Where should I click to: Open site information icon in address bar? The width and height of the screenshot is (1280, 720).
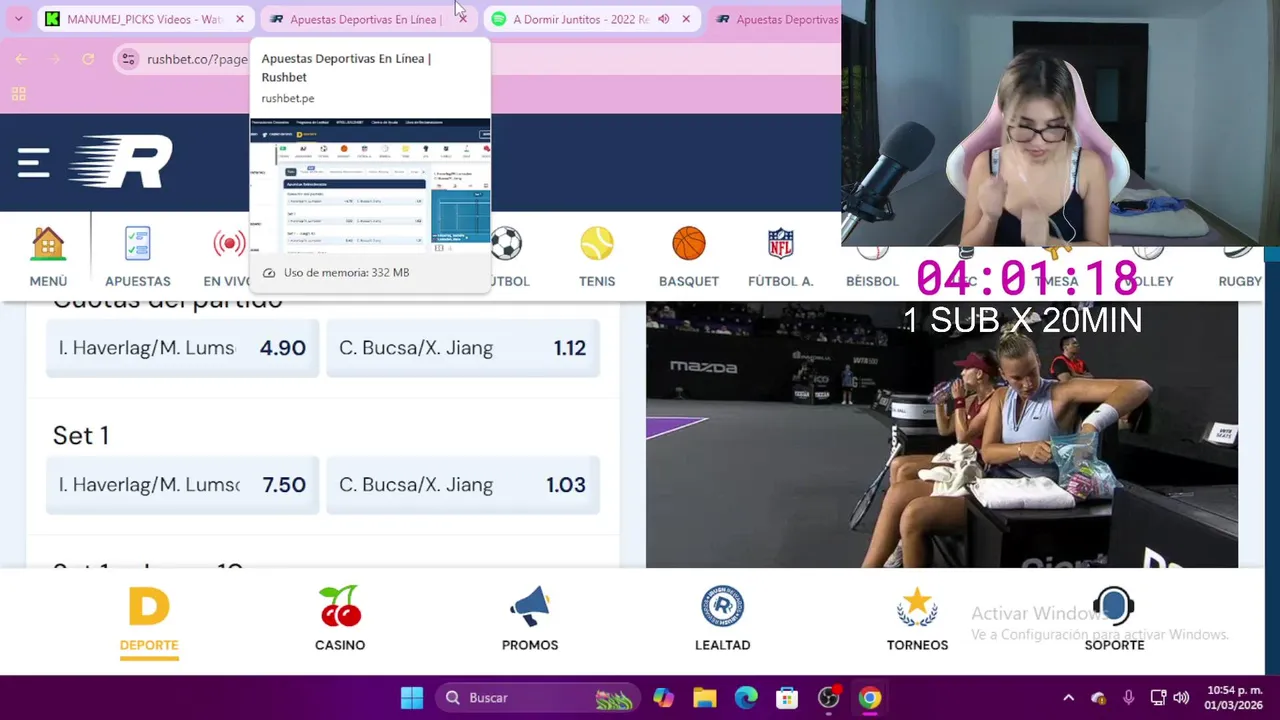tap(128, 59)
